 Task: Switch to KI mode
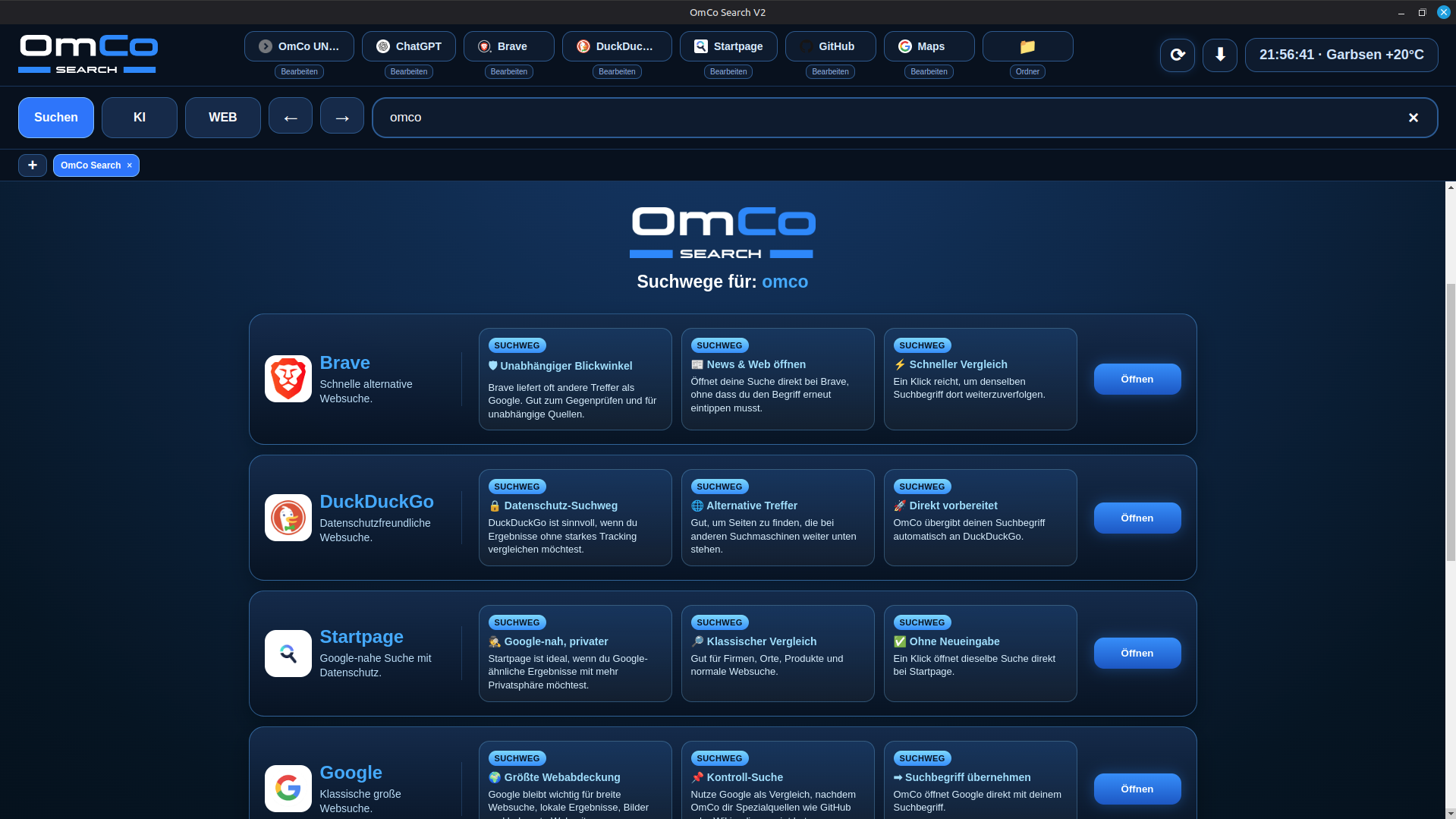(x=140, y=118)
